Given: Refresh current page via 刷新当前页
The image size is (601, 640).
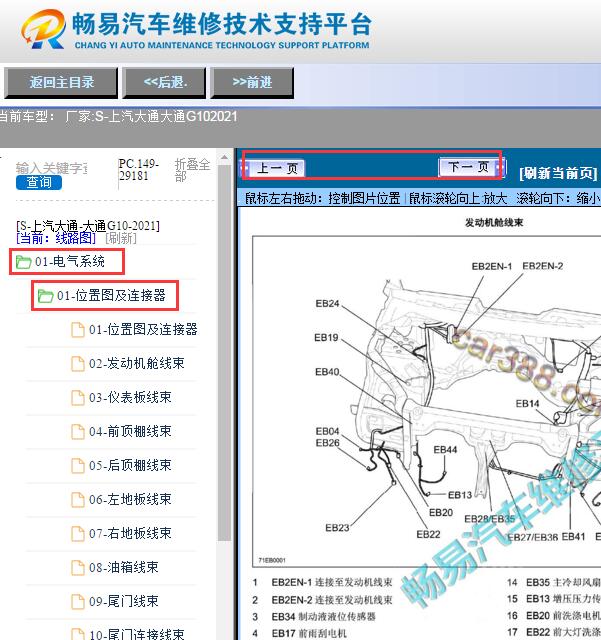Looking at the screenshot, I should (x=558, y=173).
